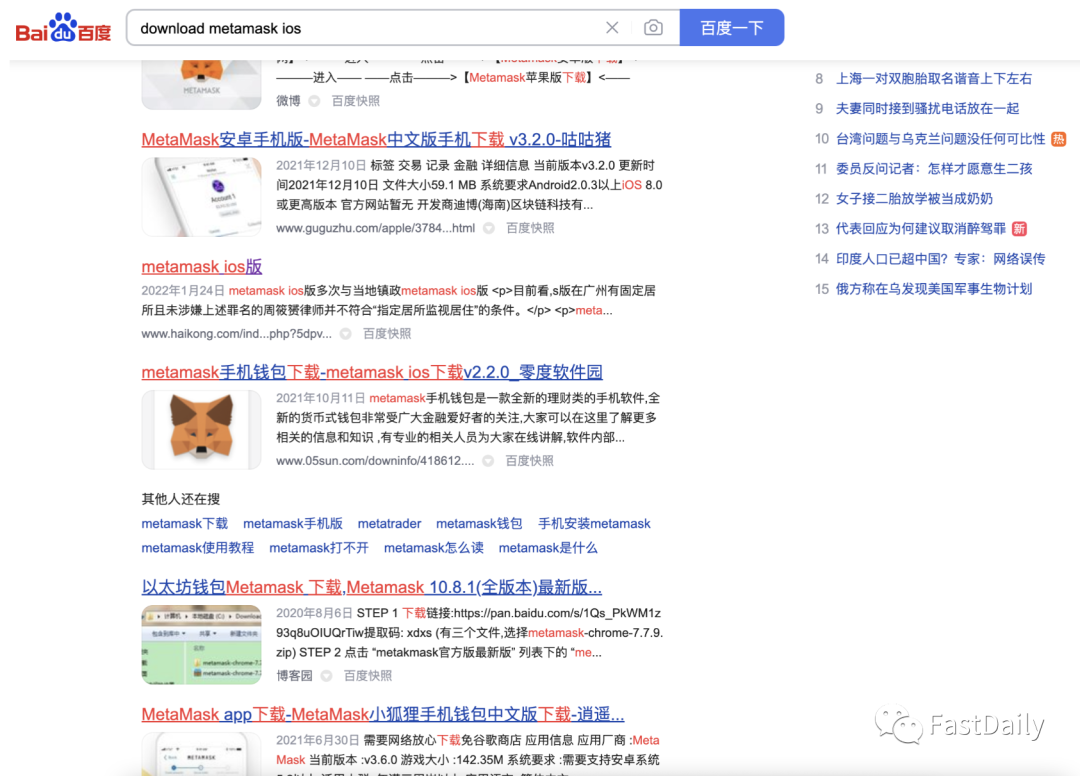Search related term metamask打不开
The image size is (1080, 776).
coord(319,547)
